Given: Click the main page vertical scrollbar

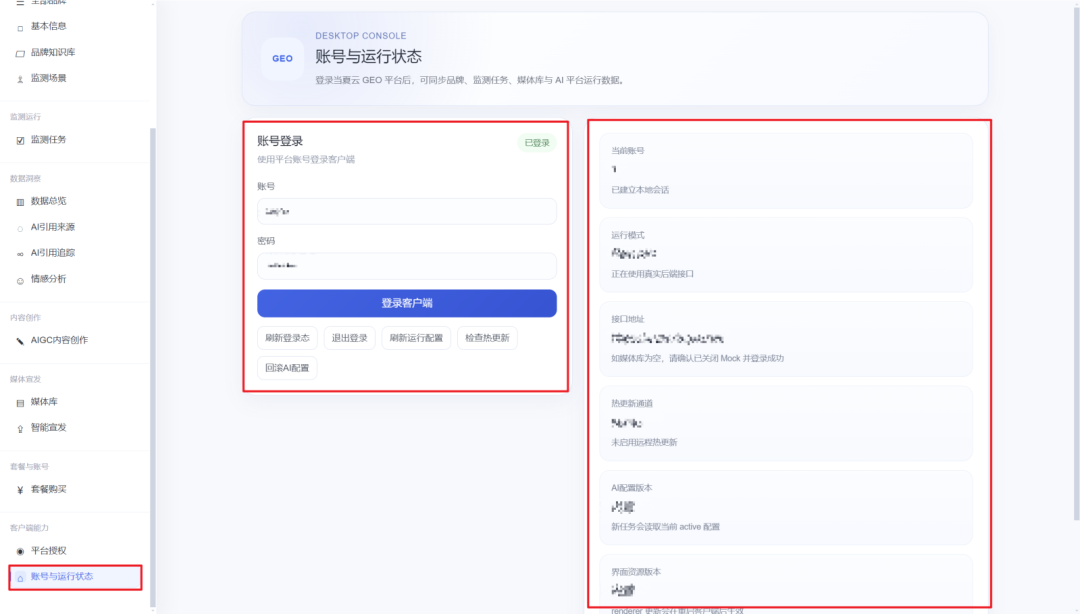Looking at the screenshot, I should tap(1077, 262).
